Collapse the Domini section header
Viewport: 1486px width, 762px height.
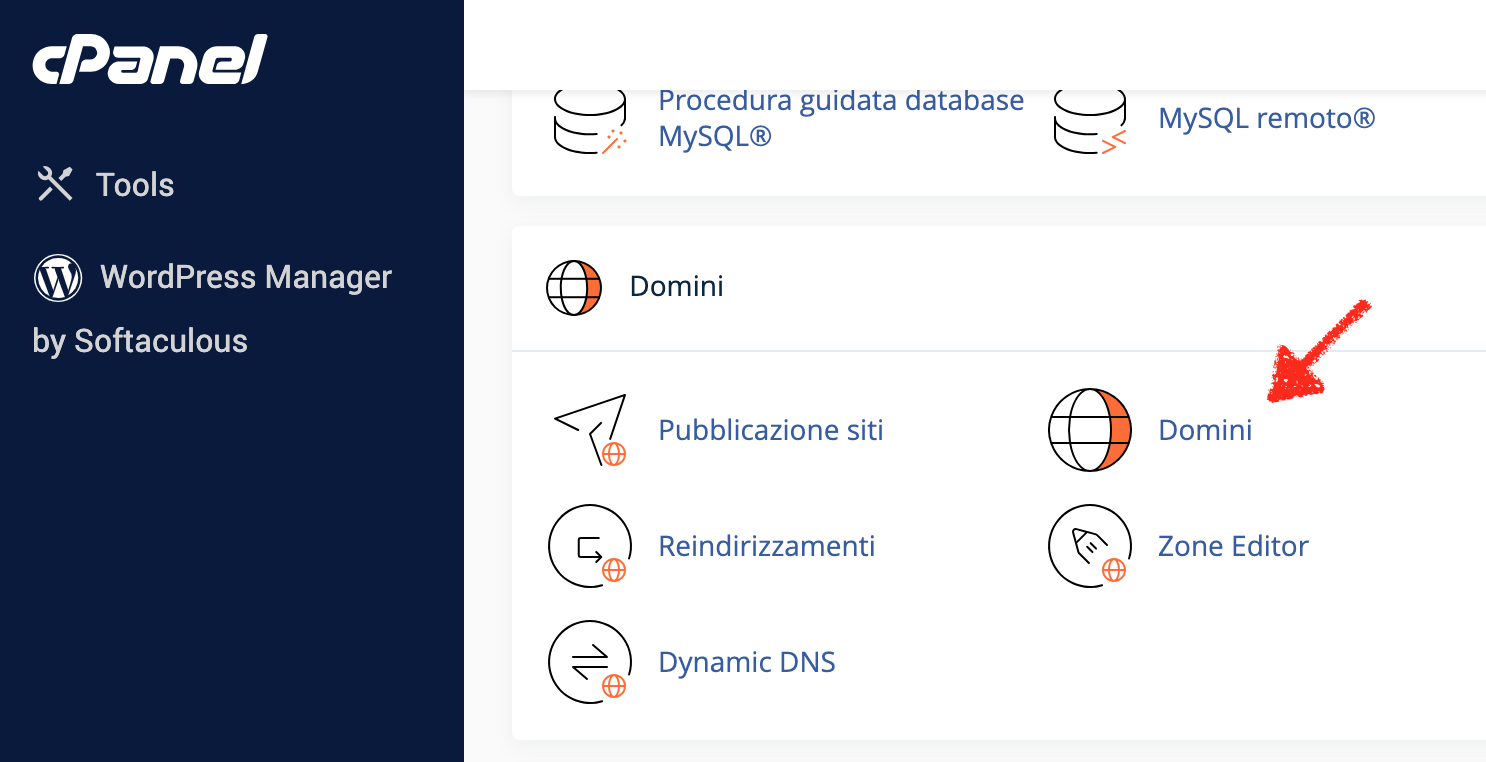[998, 287]
